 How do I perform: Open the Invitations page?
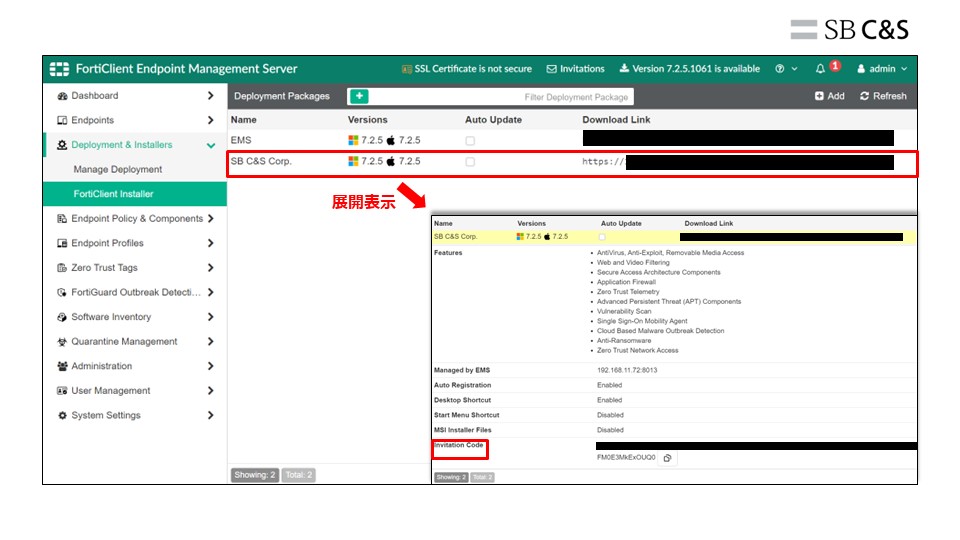coord(576,69)
